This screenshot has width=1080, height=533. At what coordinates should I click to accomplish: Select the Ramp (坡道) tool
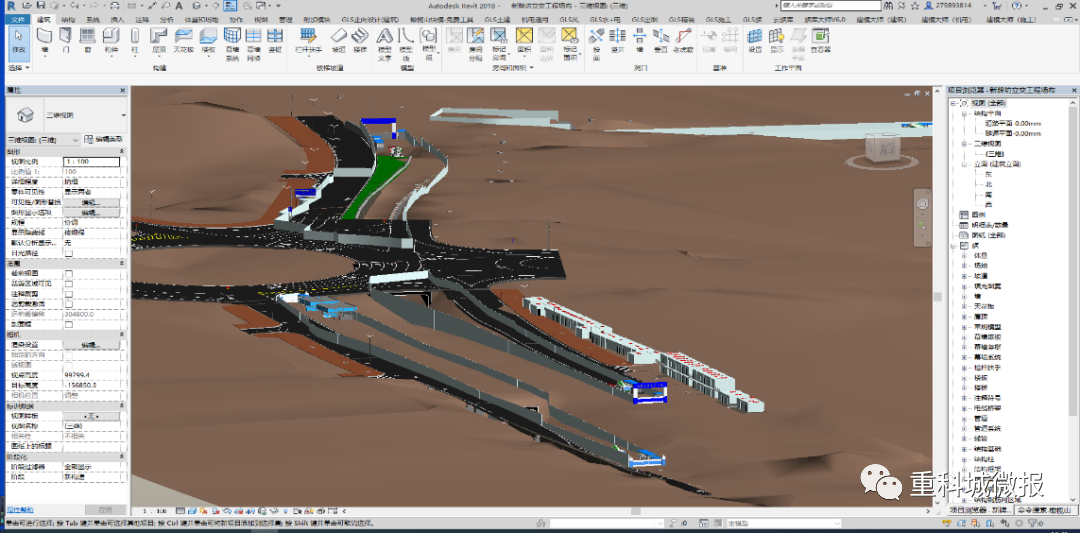point(338,41)
